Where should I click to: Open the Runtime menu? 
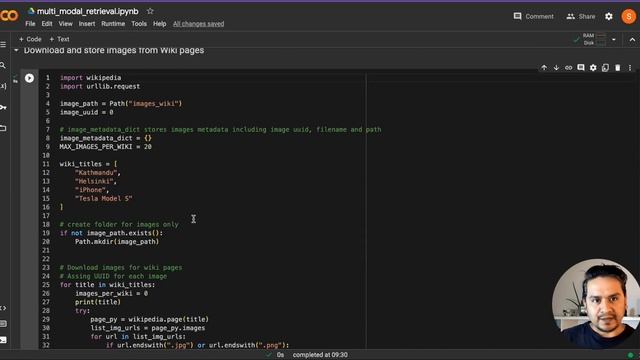[113, 24]
